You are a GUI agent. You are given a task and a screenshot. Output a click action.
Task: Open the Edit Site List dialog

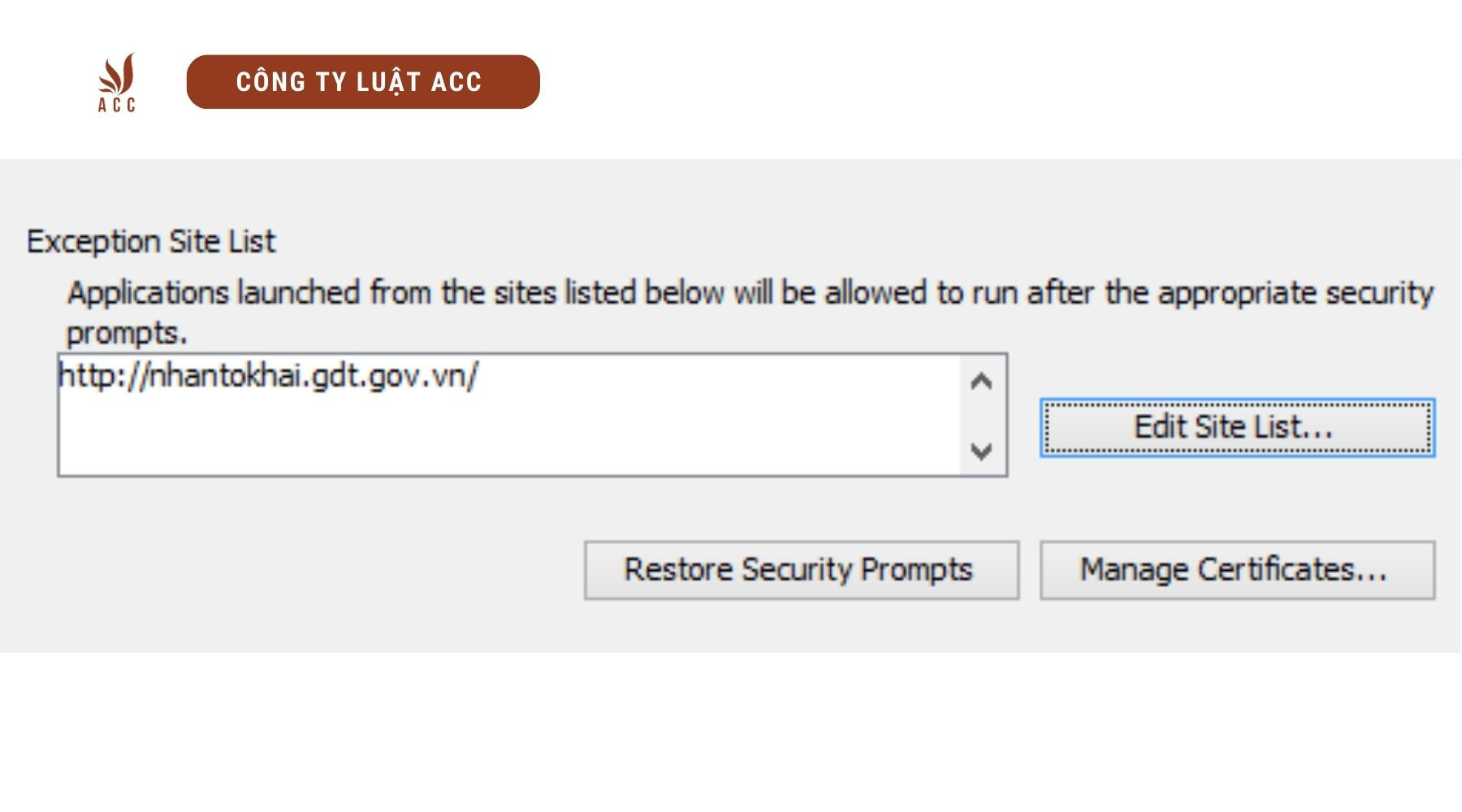(1236, 427)
